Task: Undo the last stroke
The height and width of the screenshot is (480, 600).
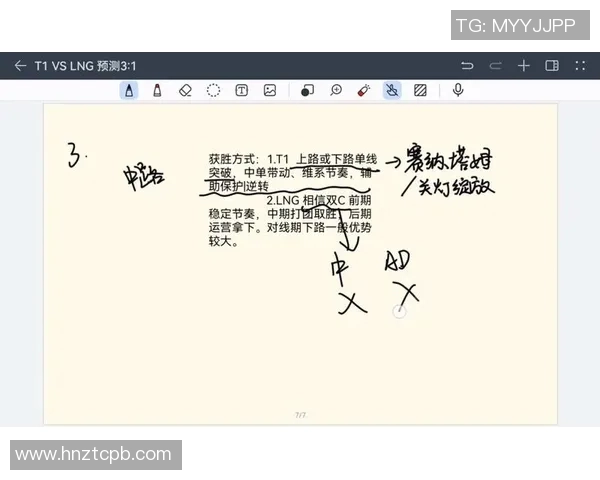Action: [x=467, y=66]
